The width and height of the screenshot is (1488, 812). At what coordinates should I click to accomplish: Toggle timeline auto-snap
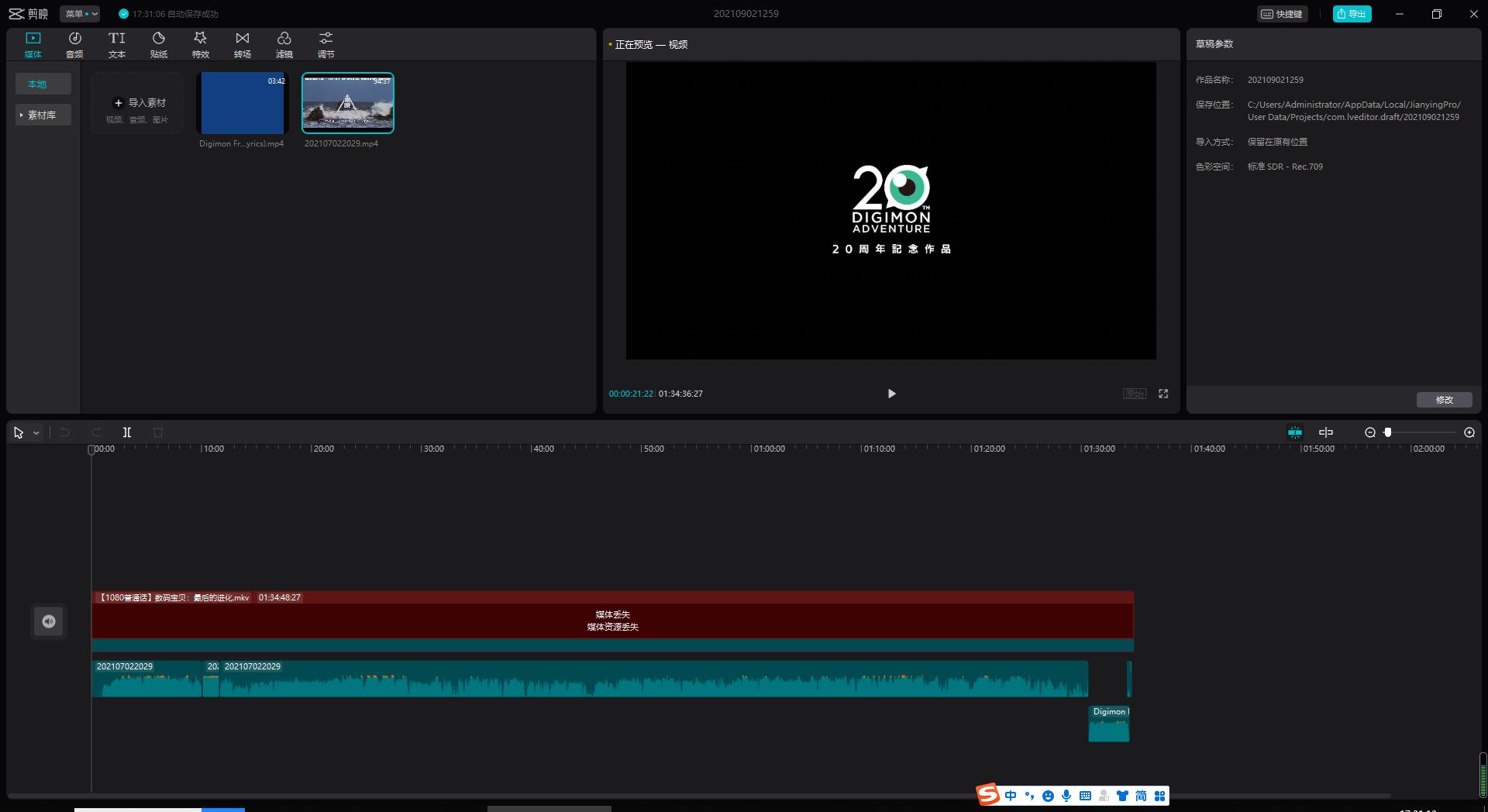coord(1294,432)
